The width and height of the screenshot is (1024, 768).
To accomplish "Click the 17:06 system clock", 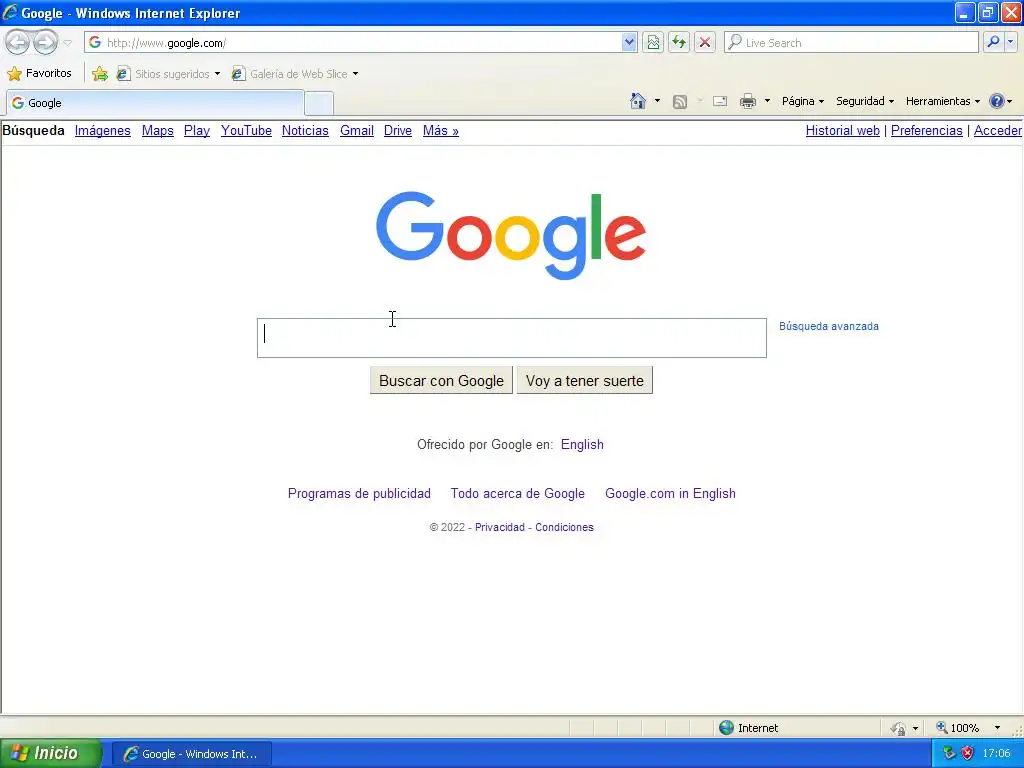I will click(997, 754).
